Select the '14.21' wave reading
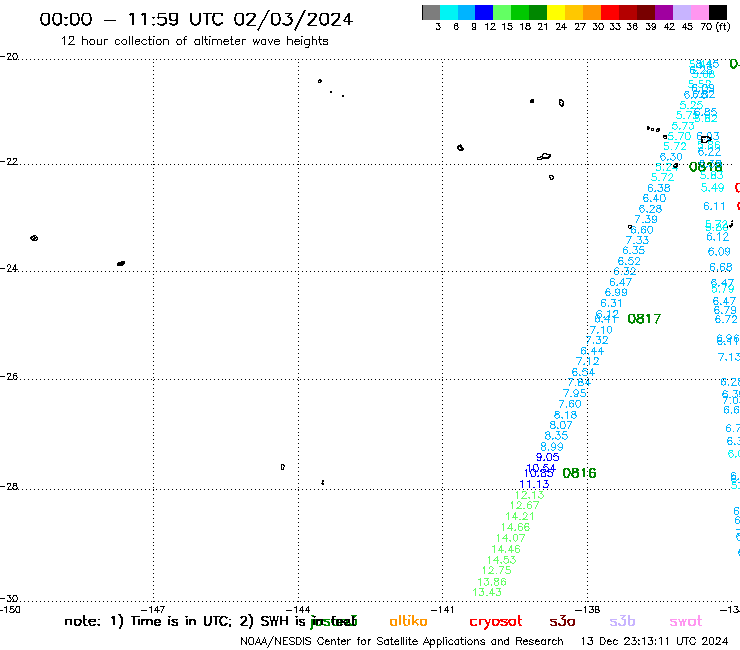 click(x=520, y=517)
